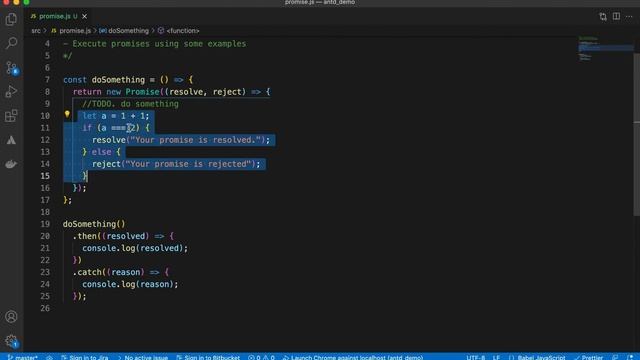Click ".catch((reason)" on line 23
Screen dimensions: 640x360
point(109,272)
